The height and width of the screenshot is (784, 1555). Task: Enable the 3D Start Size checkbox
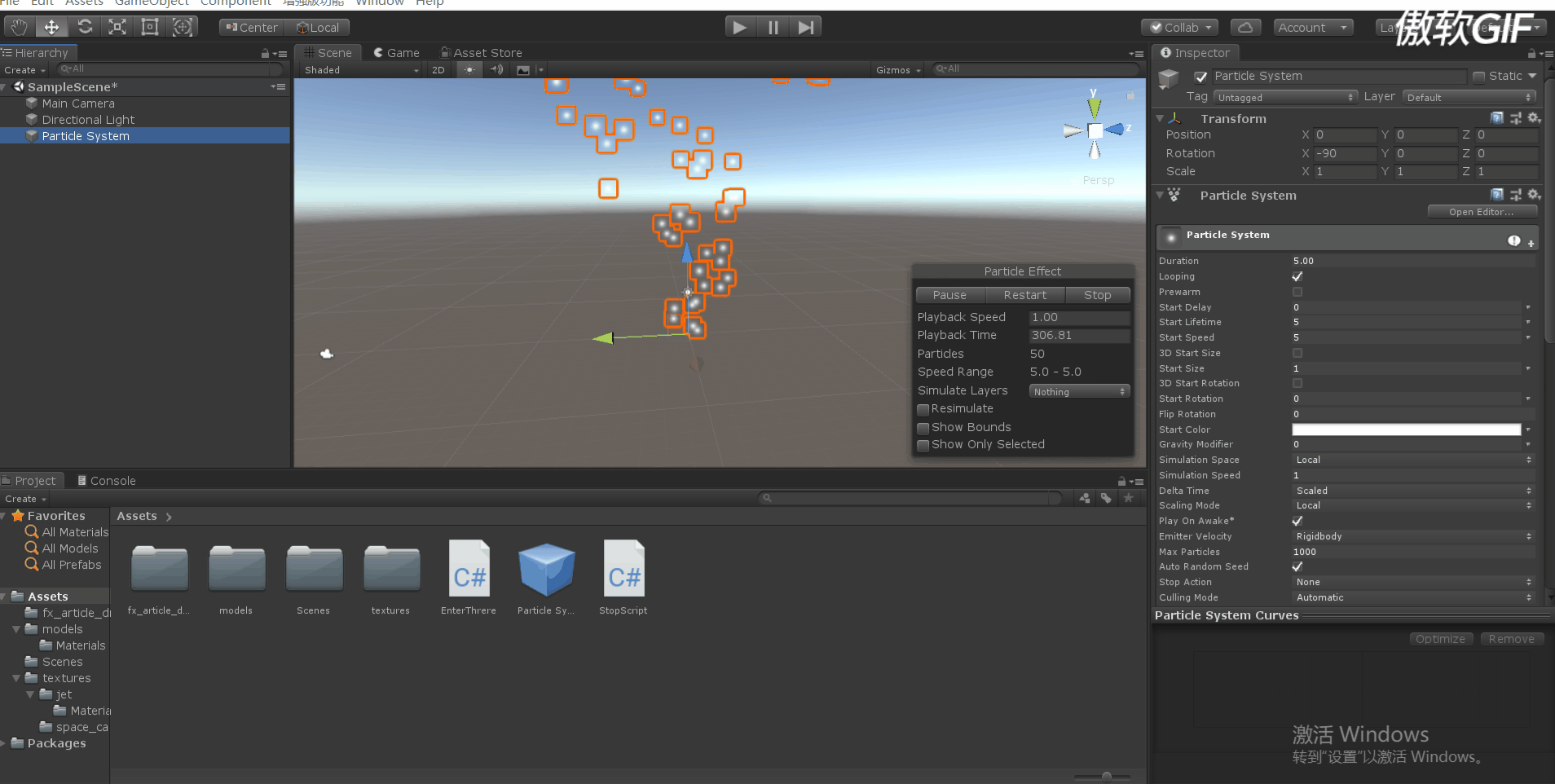[x=1297, y=353]
